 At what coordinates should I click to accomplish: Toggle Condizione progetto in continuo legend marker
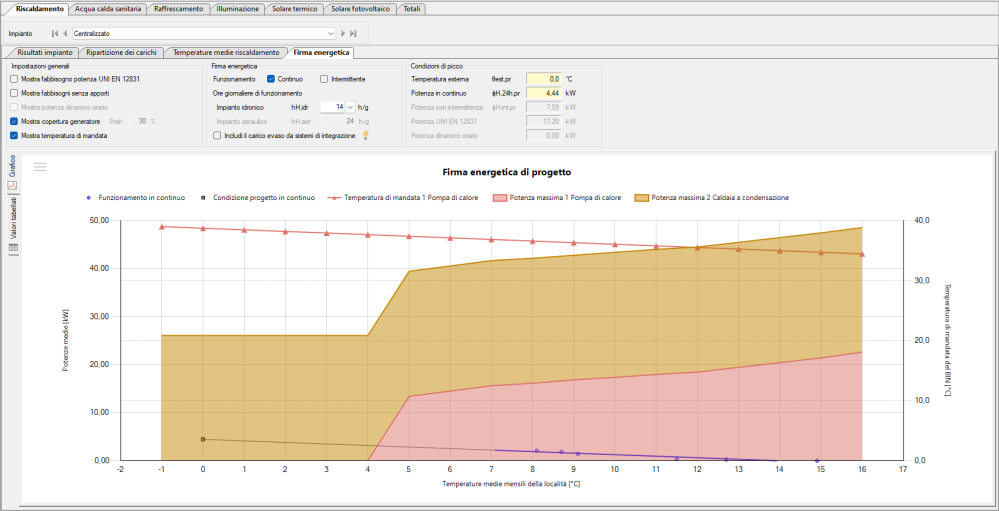pyautogui.click(x=204, y=198)
